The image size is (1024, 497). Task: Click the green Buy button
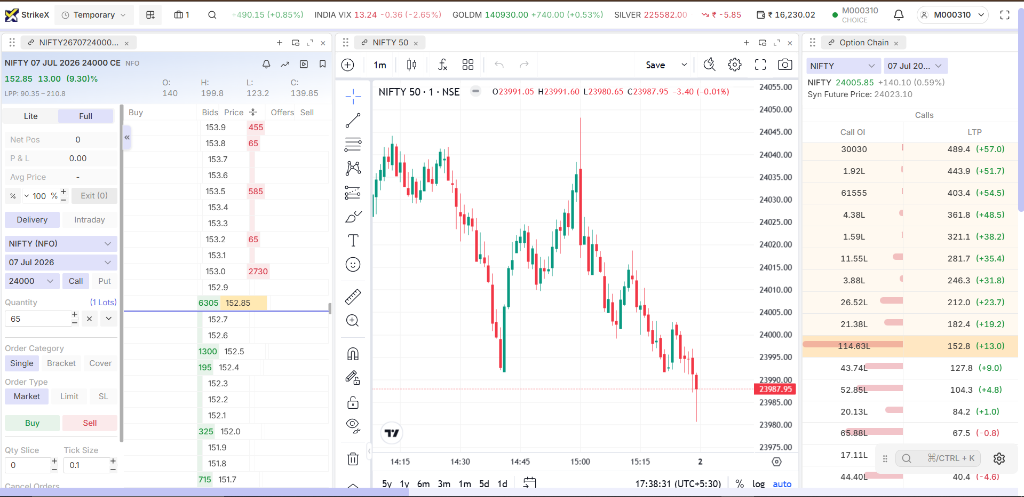[x=32, y=423]
